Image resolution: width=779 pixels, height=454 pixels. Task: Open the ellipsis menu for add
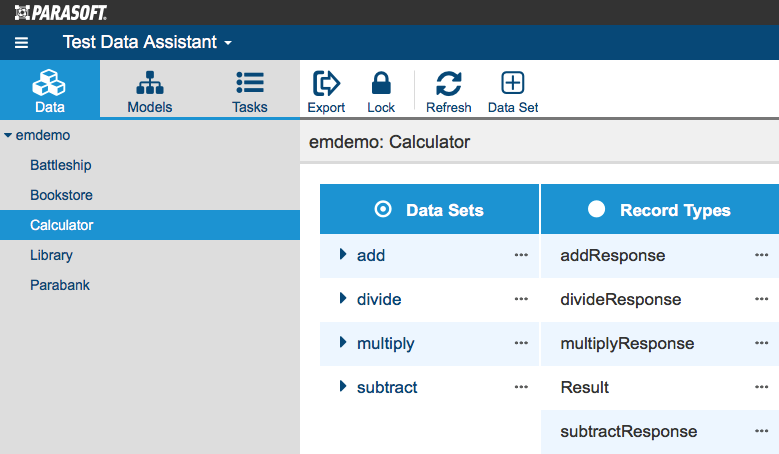(521, 255)
